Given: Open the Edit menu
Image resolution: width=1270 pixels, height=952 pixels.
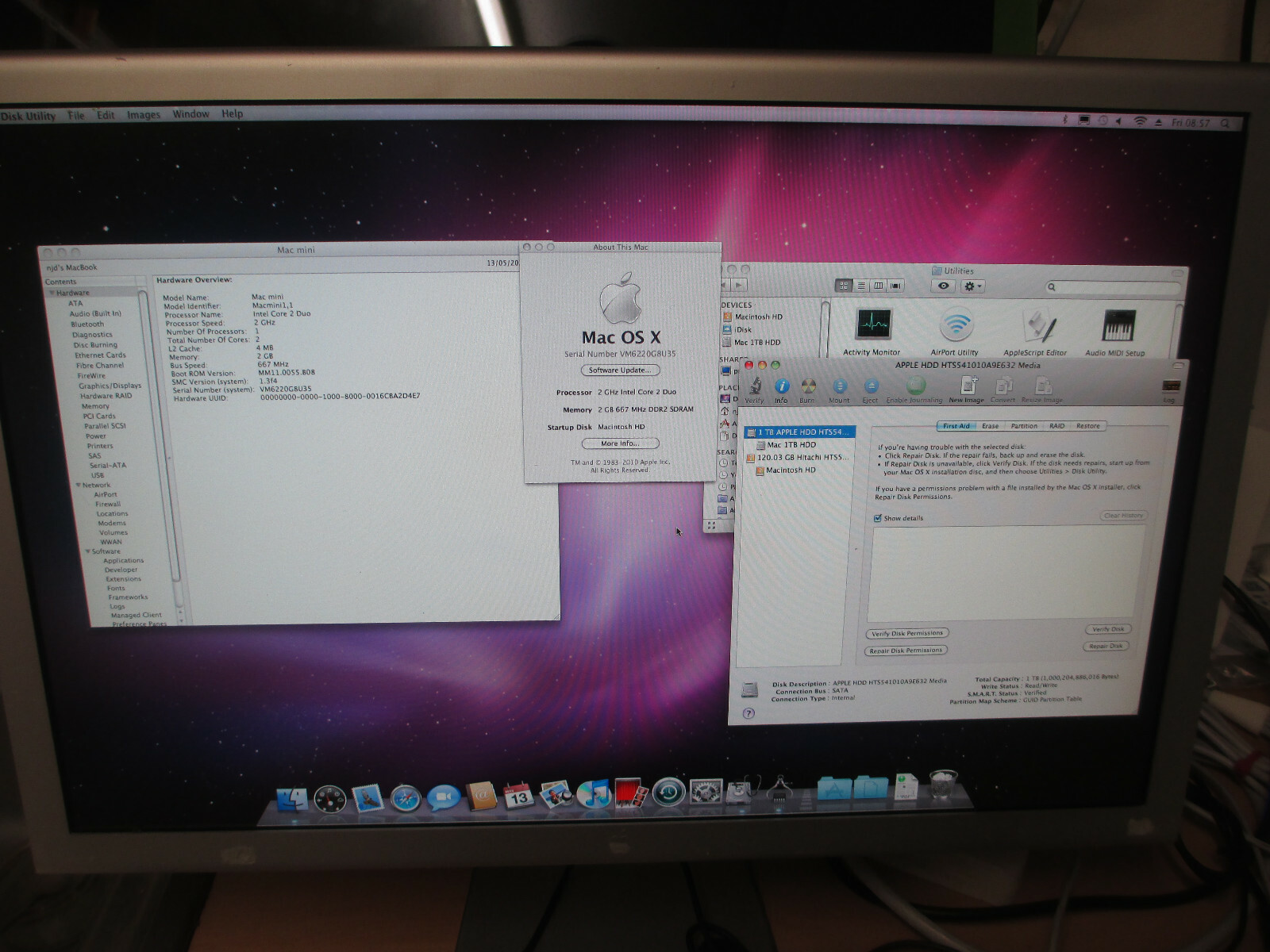Looking at the screenshot, I should (106, 115).
